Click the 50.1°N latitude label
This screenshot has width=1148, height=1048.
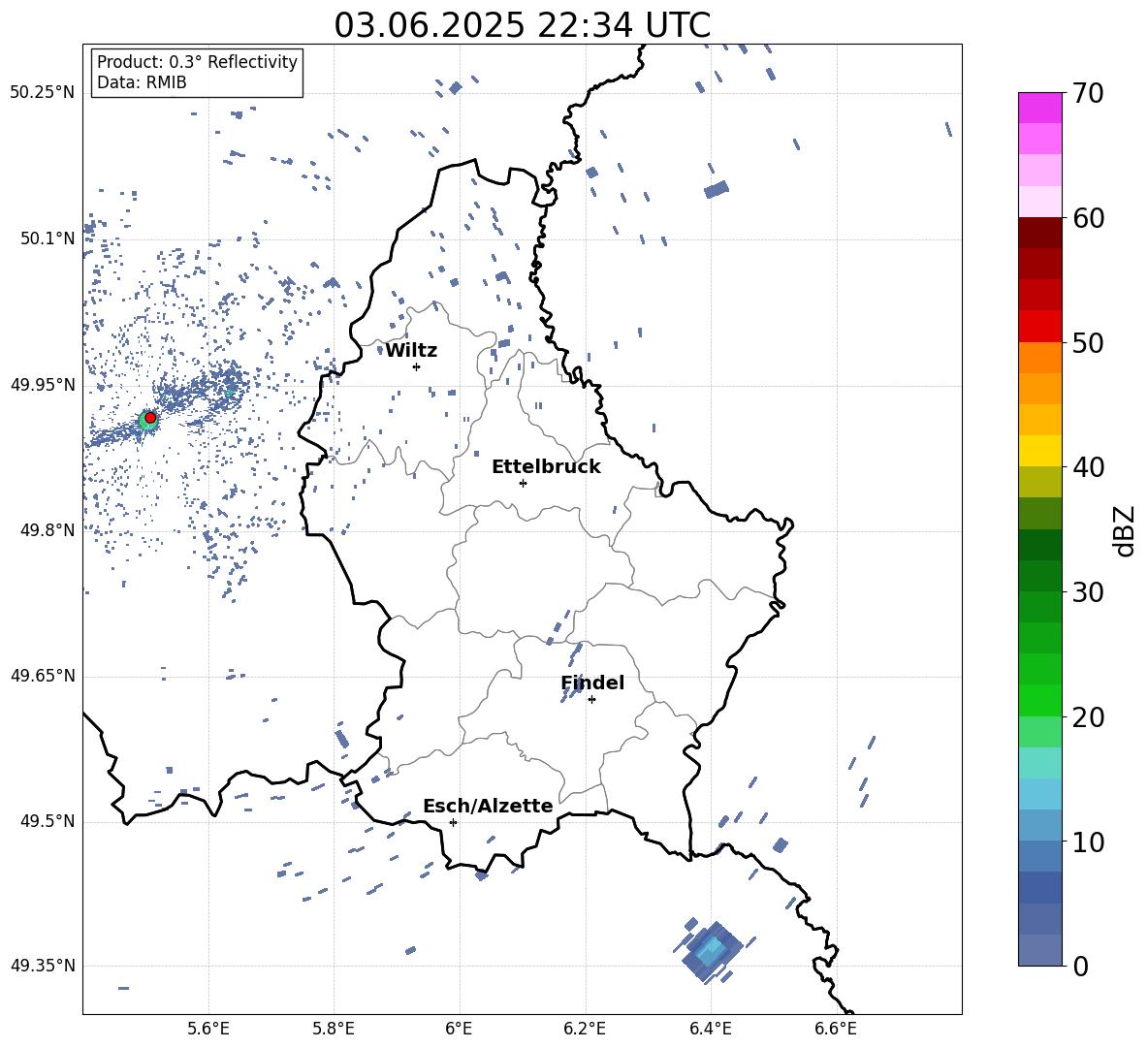coord(48,238)
